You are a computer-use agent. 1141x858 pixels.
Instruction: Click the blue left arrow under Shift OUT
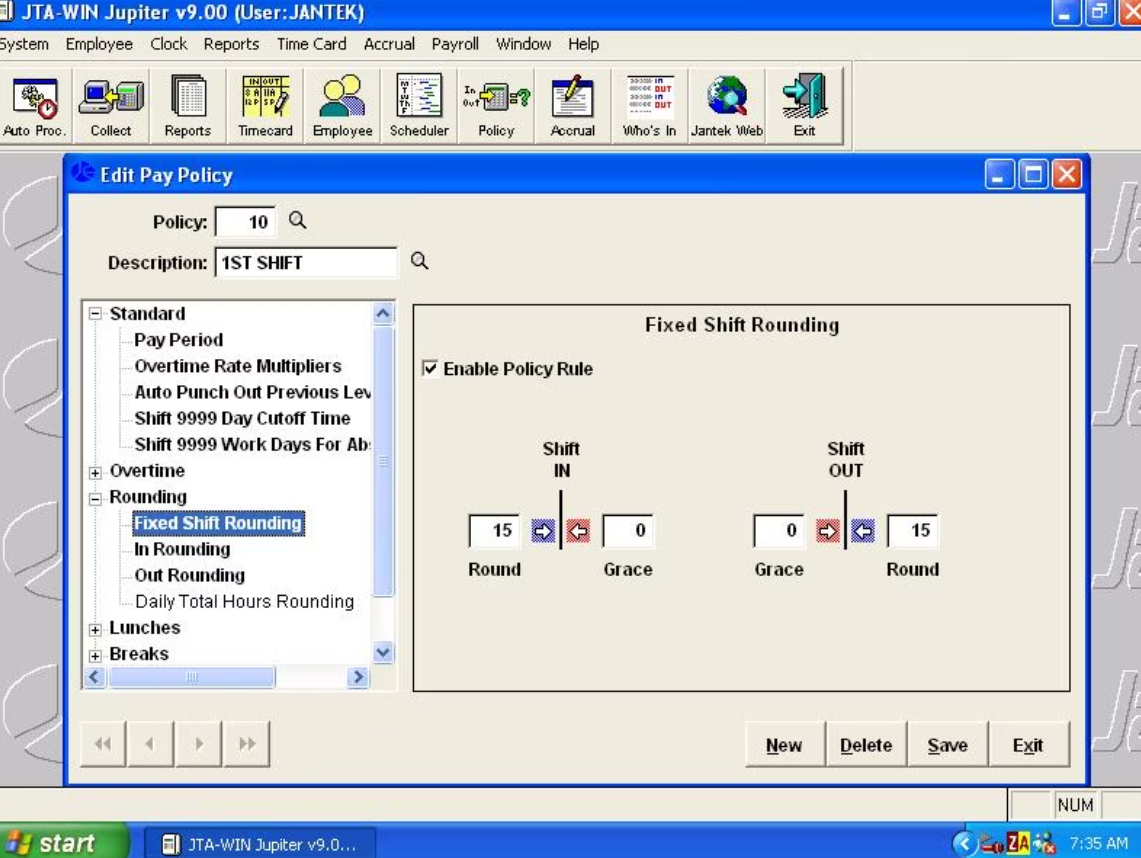coord(863,531)
